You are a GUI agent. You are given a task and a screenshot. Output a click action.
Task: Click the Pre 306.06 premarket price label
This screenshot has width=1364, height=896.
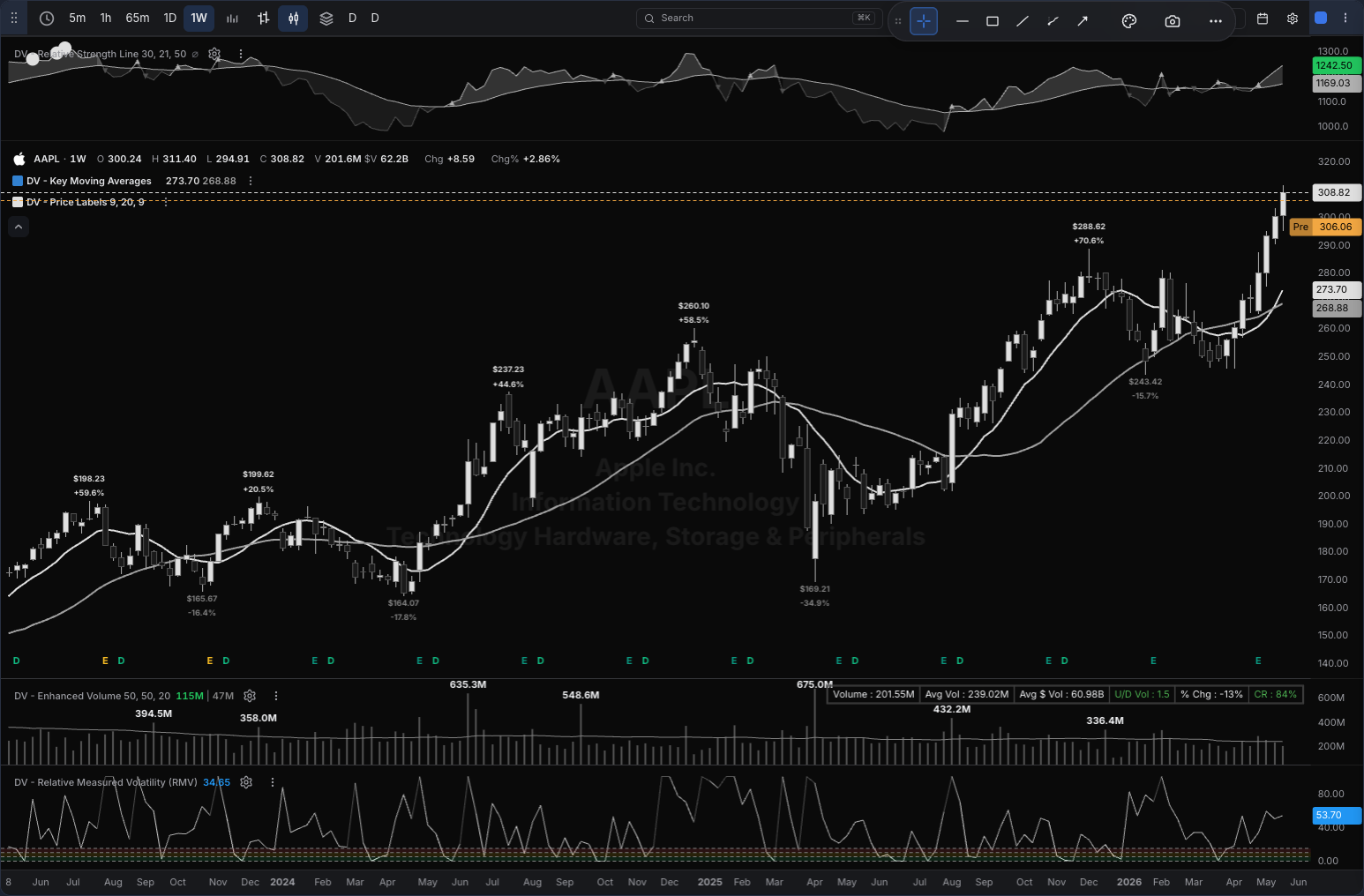(1326, 227)
